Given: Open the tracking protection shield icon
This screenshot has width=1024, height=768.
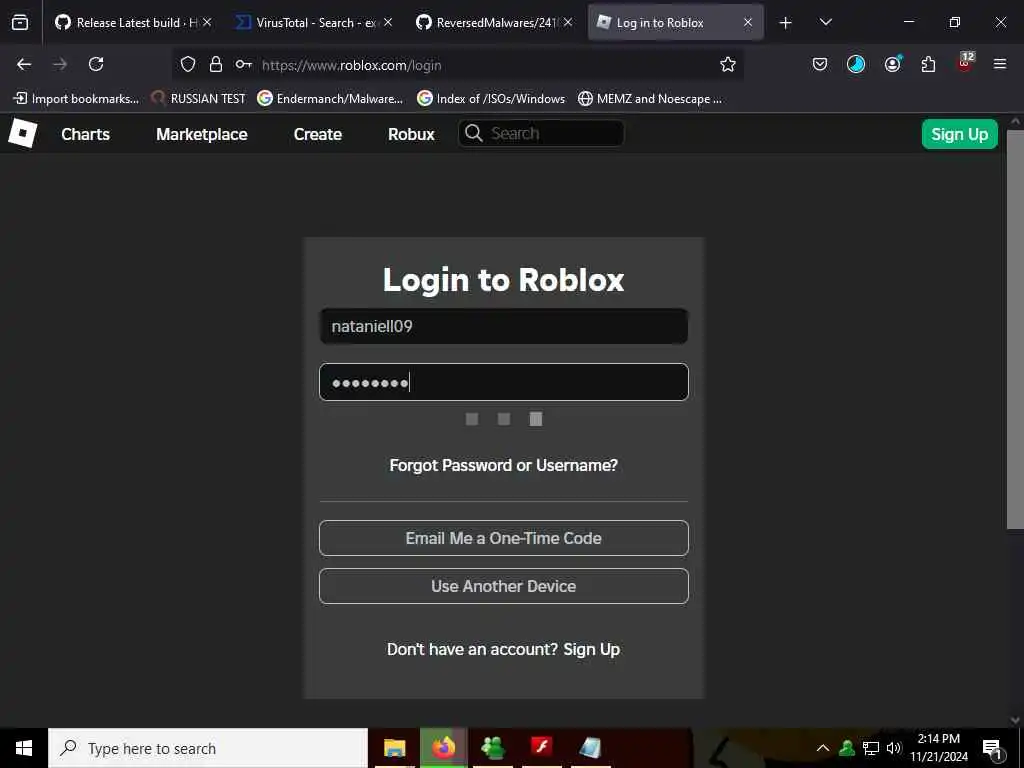Looking at the screenshot, I should pos(188,64).
